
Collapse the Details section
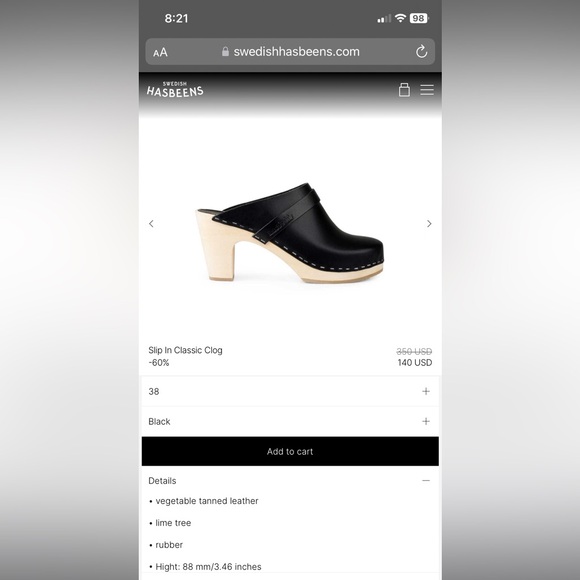426,480
